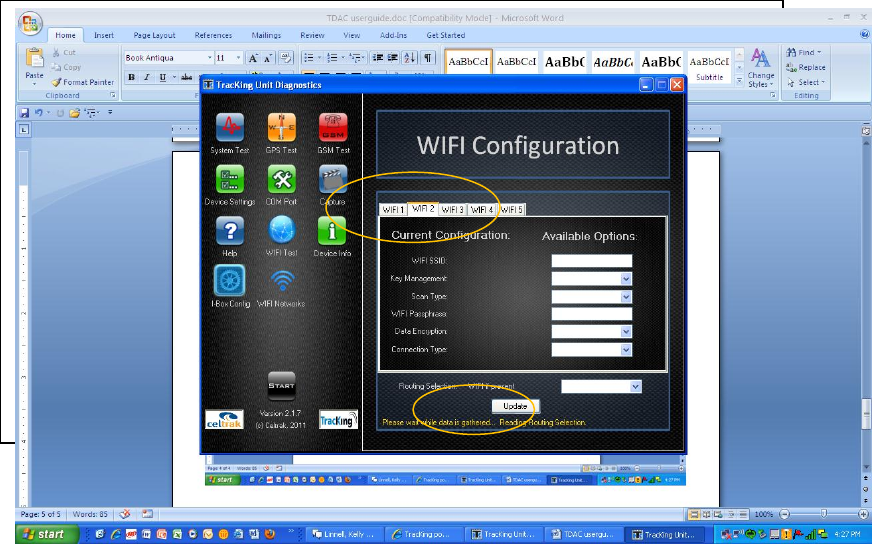The width and height of the screenshot is (872, 544).
Task: Toggle strikethrough in Word ribbon
Action: pyautogui.click(x=187, y=77)
